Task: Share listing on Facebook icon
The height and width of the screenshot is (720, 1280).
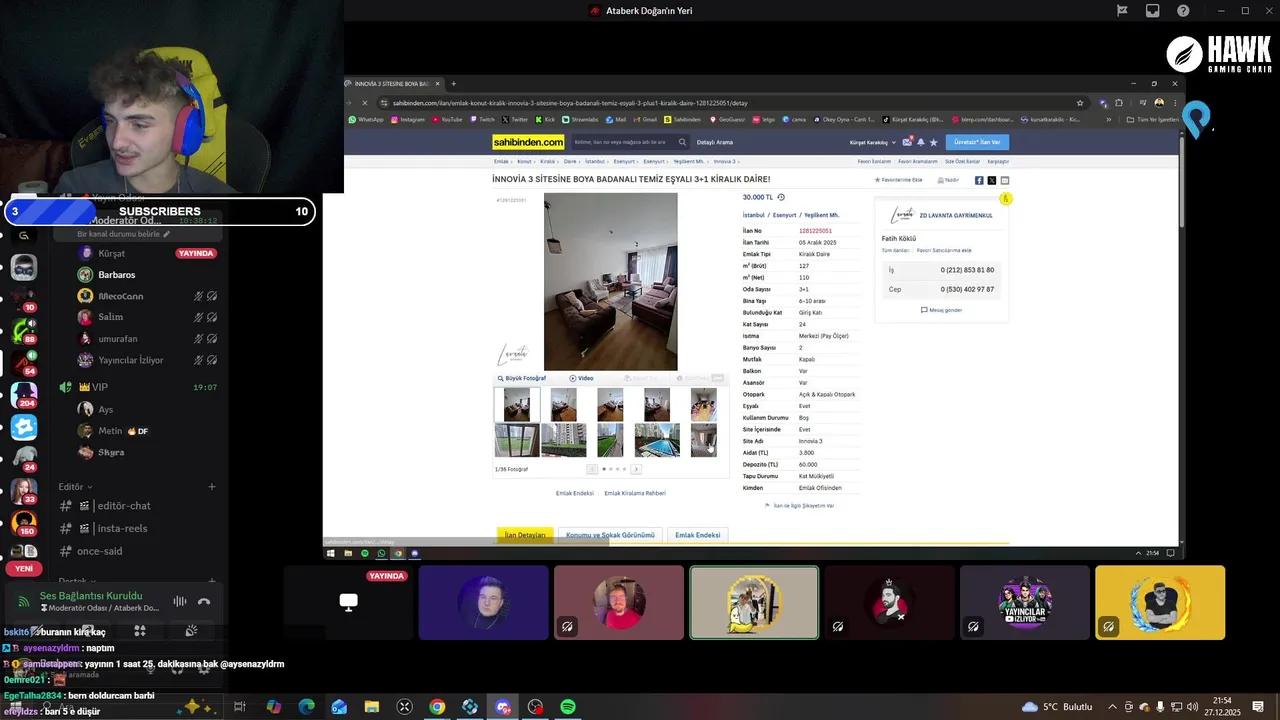Action: coord(979,180)
